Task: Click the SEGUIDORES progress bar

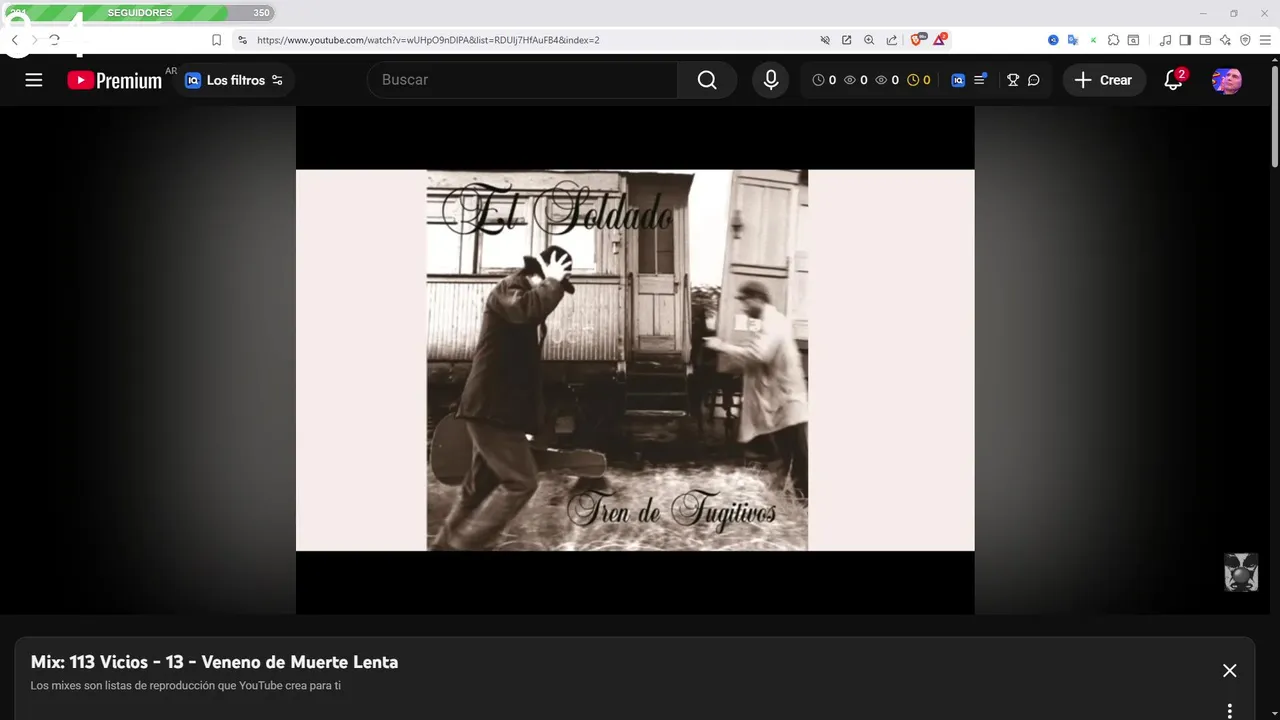Action: [x=140, y=13]
